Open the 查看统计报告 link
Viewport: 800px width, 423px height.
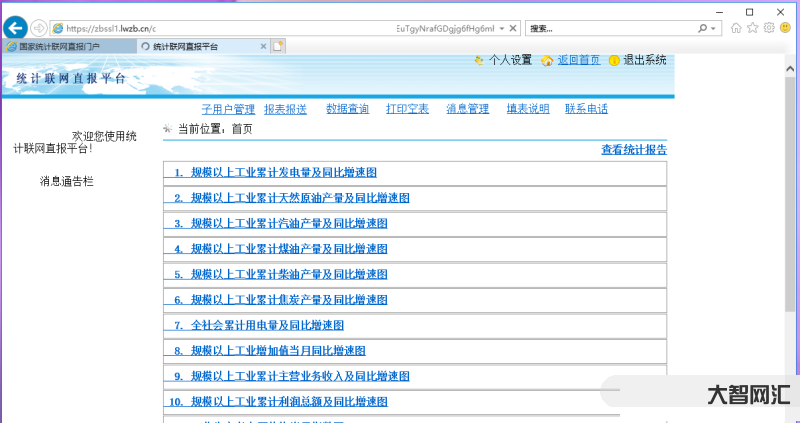[633, 150]
